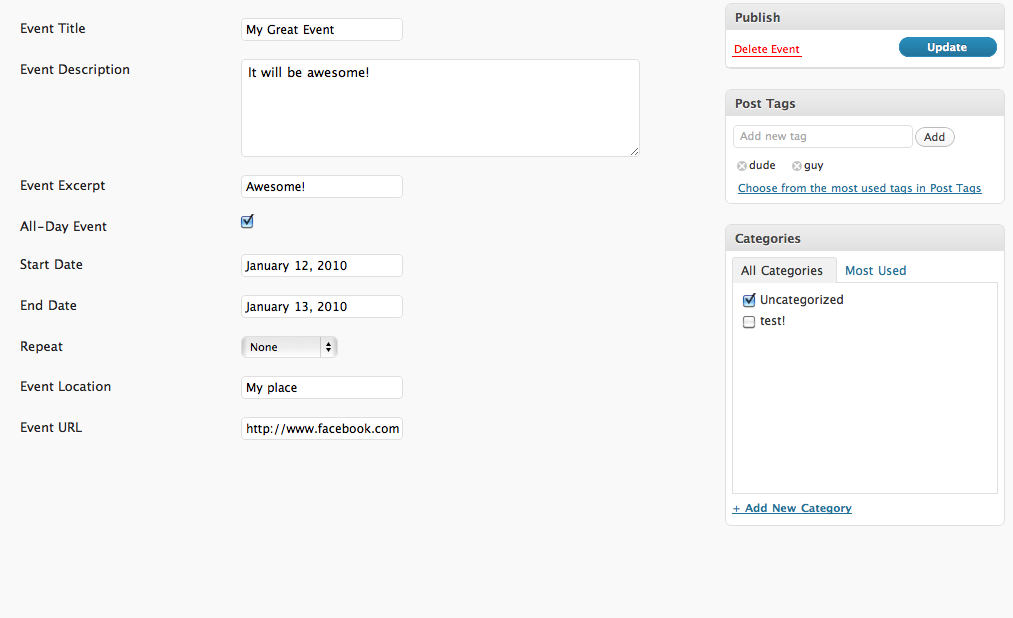1013x618 pixels.
Task: Click the Delete Event link
Action: [767, 50]
